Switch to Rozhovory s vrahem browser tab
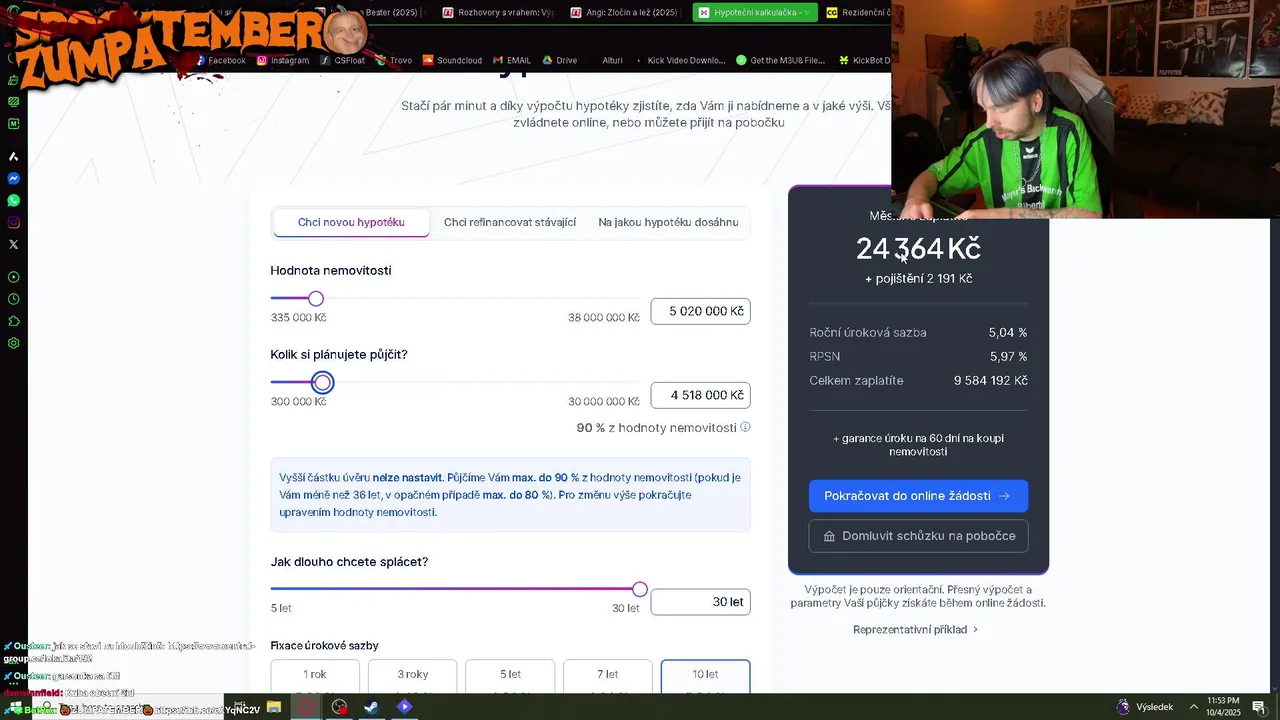The height and width of the screenshot is (720, 1280). coord(498,13)
